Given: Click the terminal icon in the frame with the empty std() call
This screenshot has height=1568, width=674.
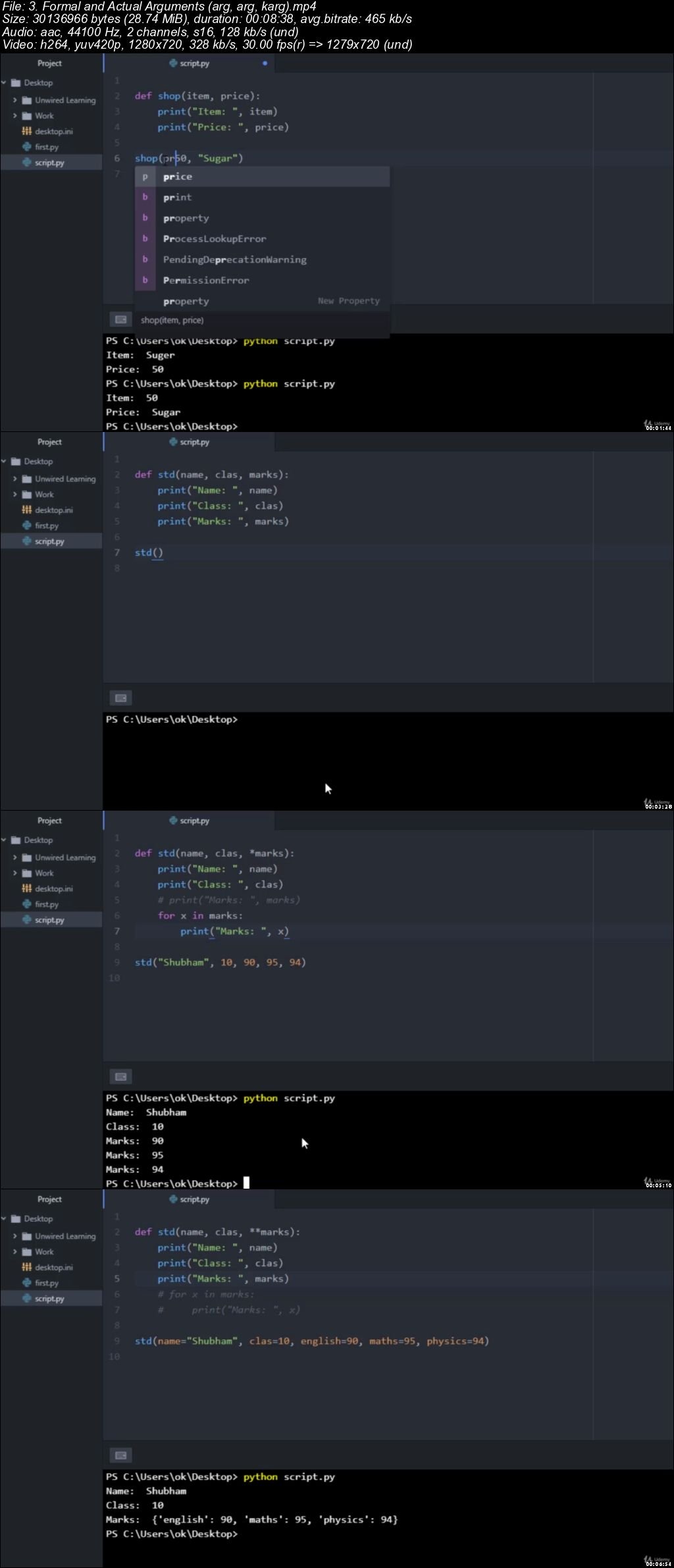Looking at the screenshot, I should (x=120, y=698).
